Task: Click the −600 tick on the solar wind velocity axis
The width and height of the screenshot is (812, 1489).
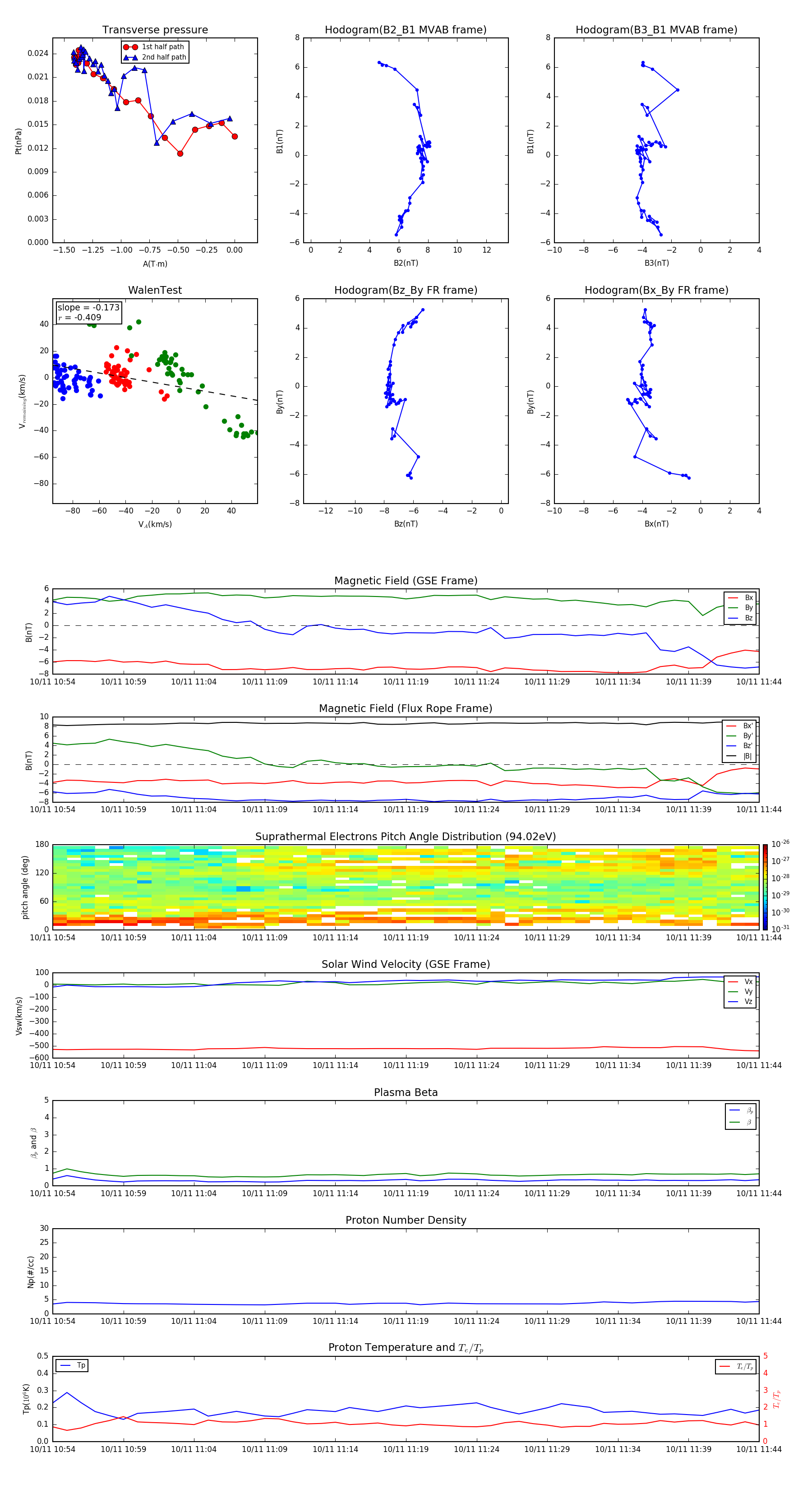Action: tap(38, 1058)
